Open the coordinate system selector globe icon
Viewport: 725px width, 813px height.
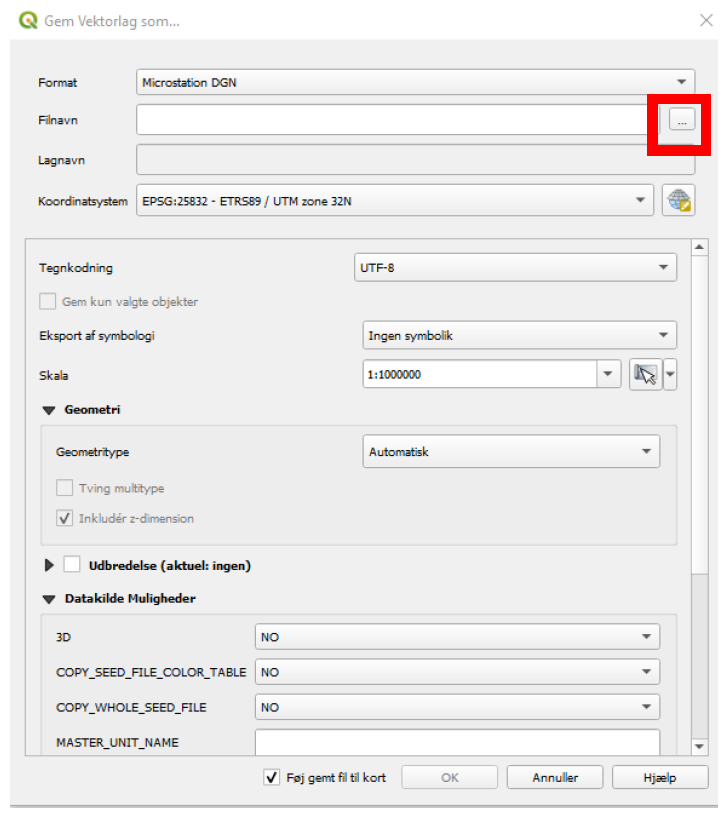click(679, 201)
